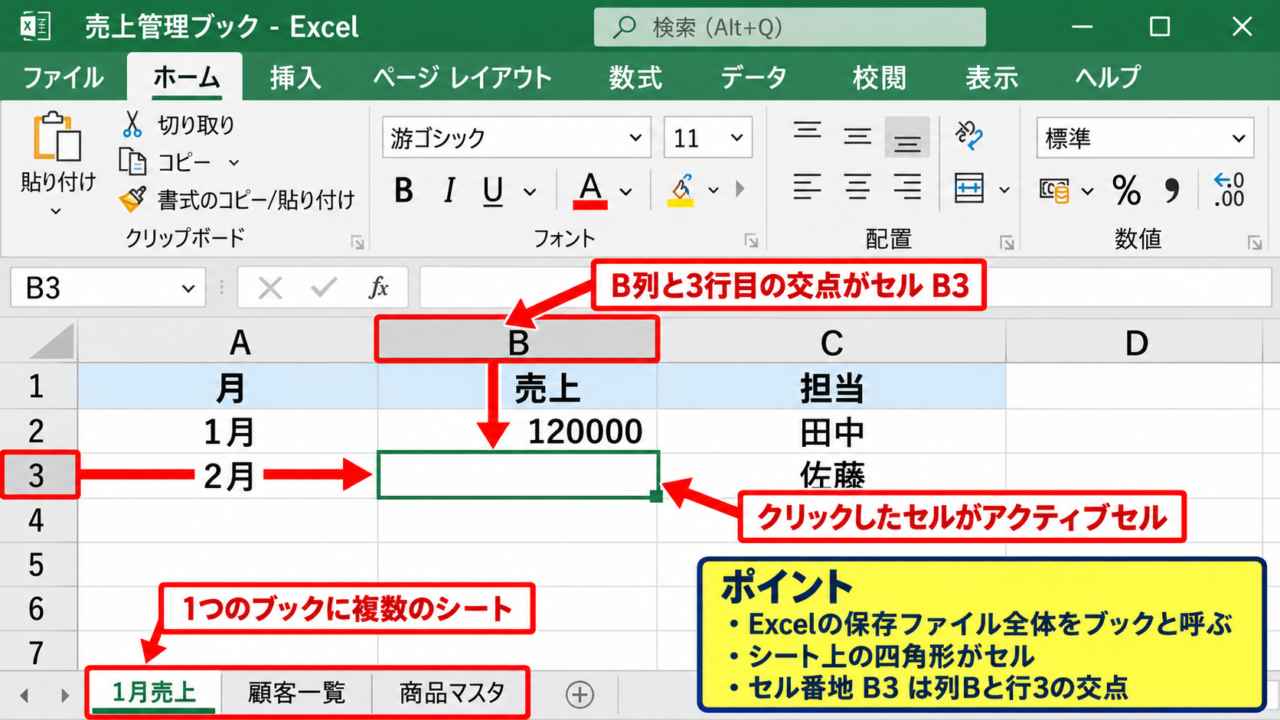The width and height of the screenshot is (1280, 720).
Task: Click the Copy icon
Action: [x=132, y=161]
